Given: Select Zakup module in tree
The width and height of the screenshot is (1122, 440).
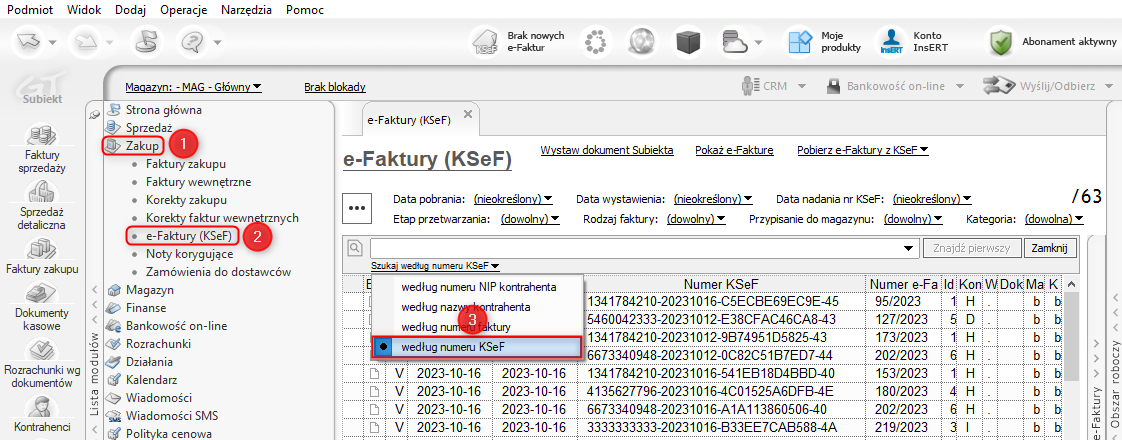Looking at the screenshot, I should tap(142, 146).
